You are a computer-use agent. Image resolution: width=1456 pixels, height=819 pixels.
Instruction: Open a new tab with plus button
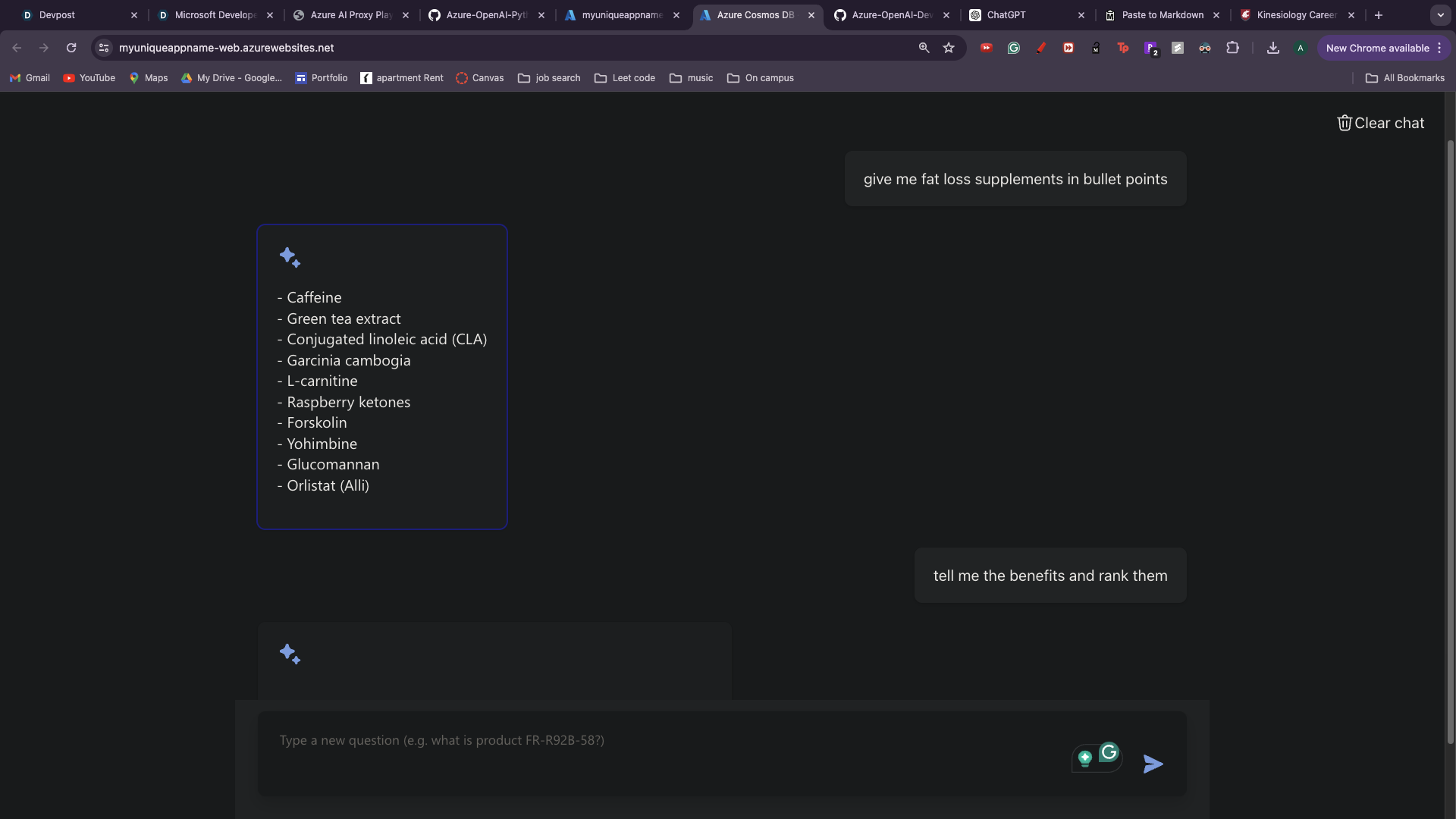[x=1379, y=15]
